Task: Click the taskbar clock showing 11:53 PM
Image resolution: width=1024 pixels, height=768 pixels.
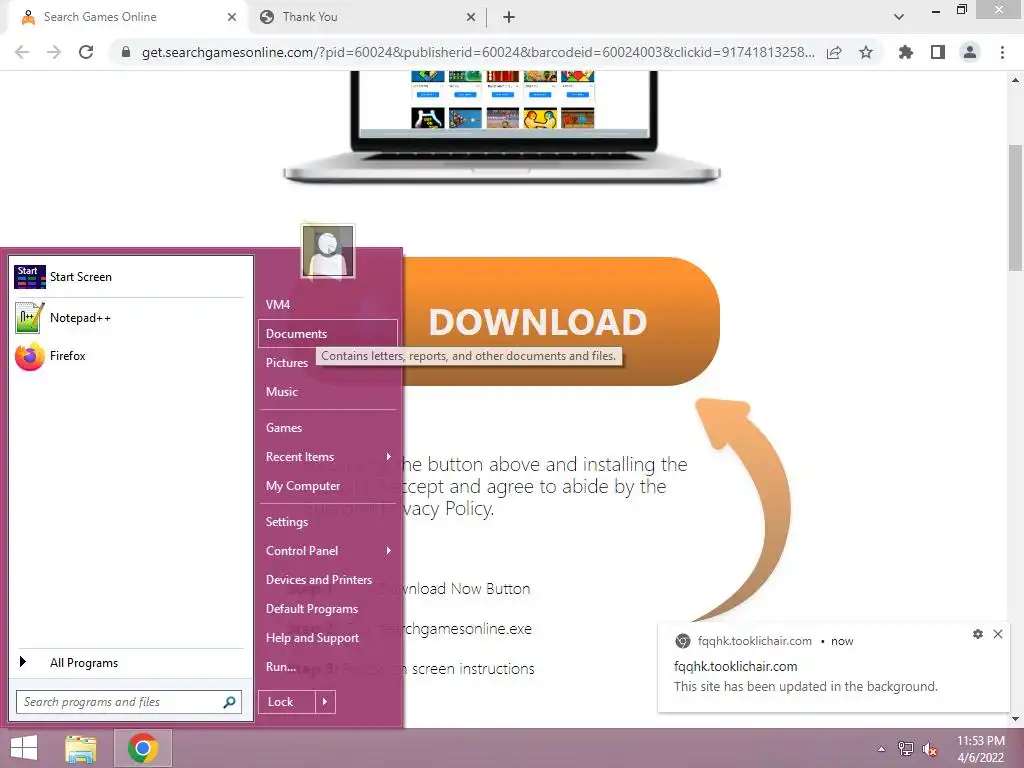Action: click(x=980, y=749)
